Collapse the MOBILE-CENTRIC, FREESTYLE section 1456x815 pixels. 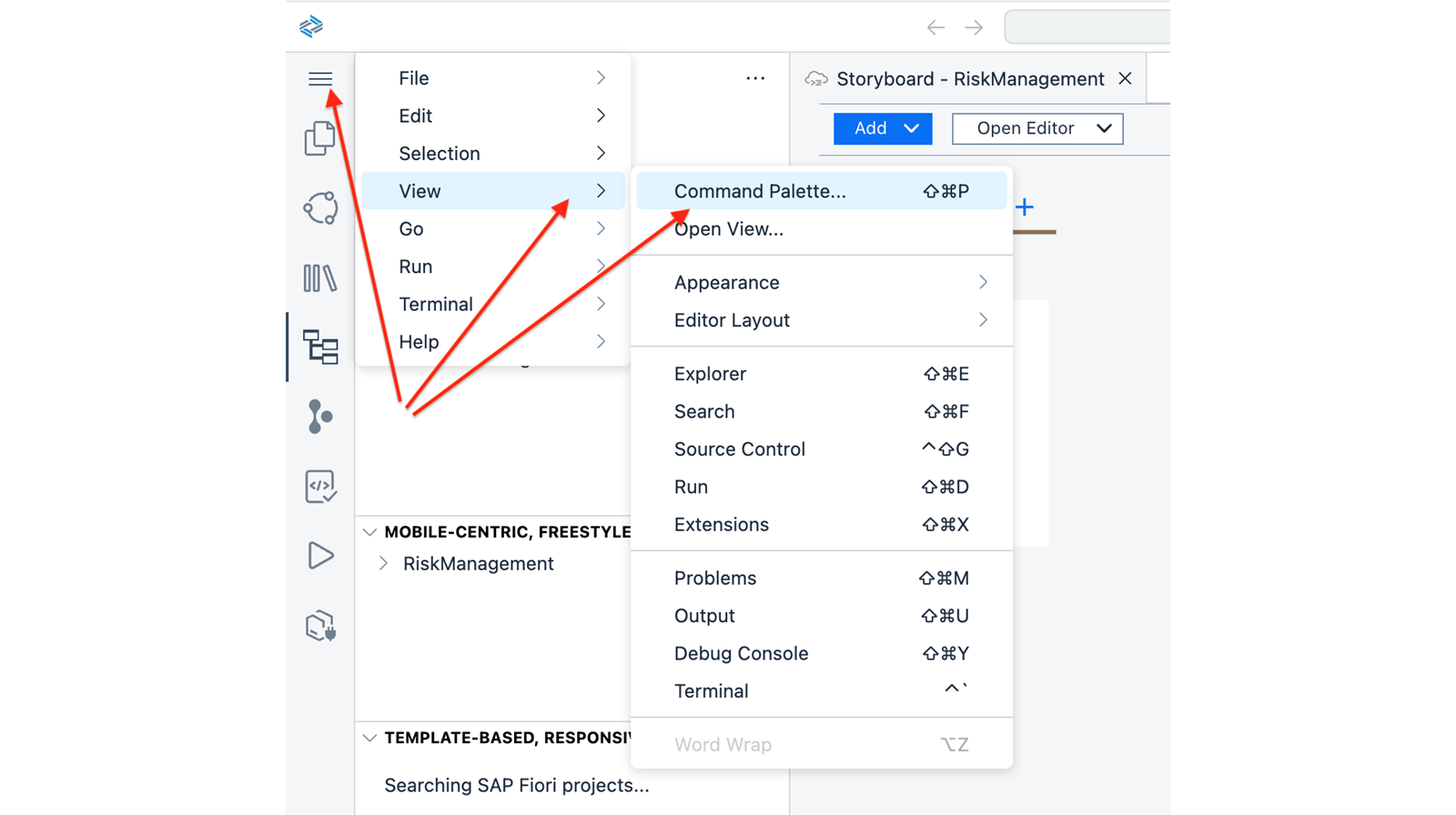coord(369,532)
